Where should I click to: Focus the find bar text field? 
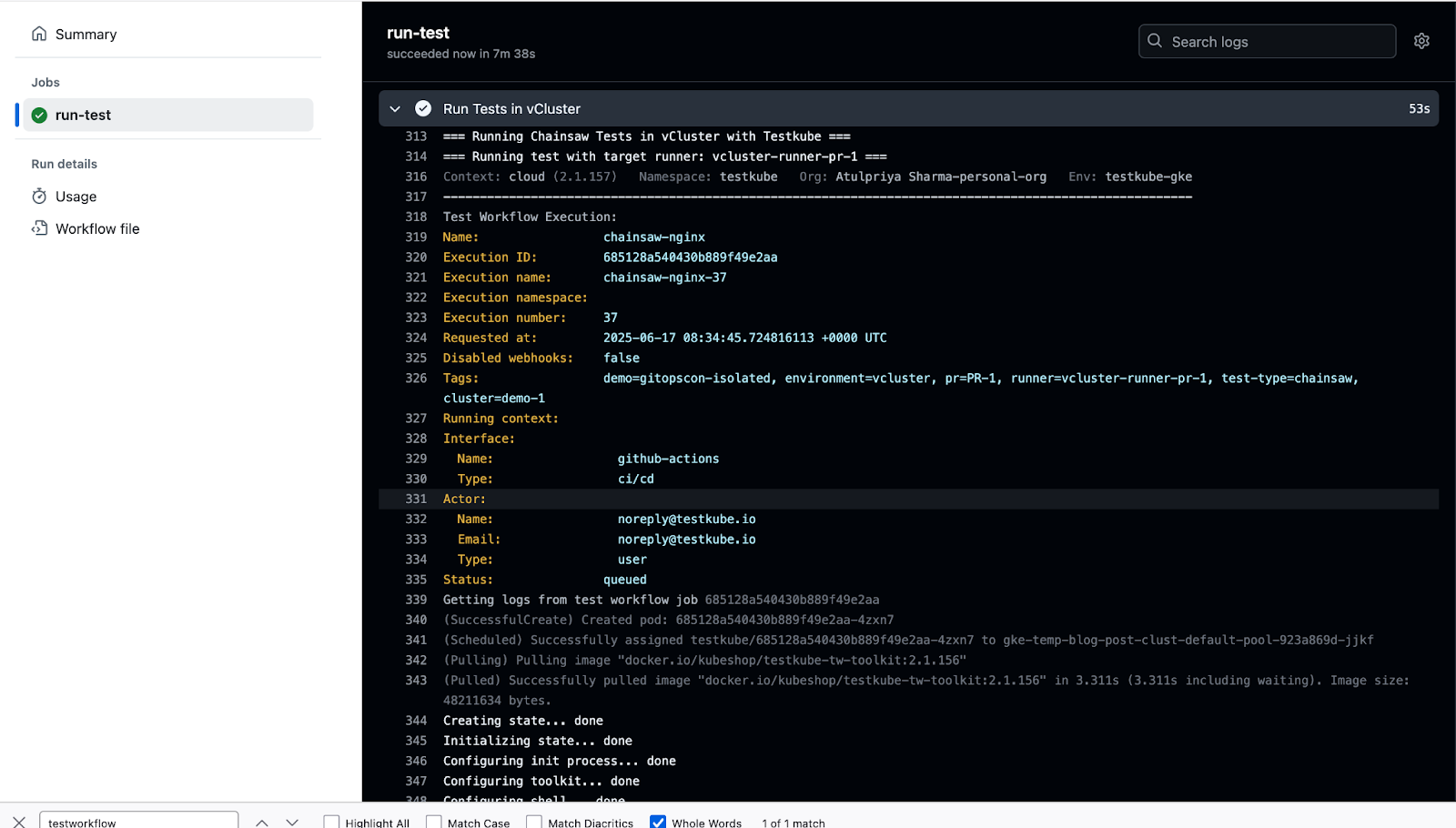[139, 821]
